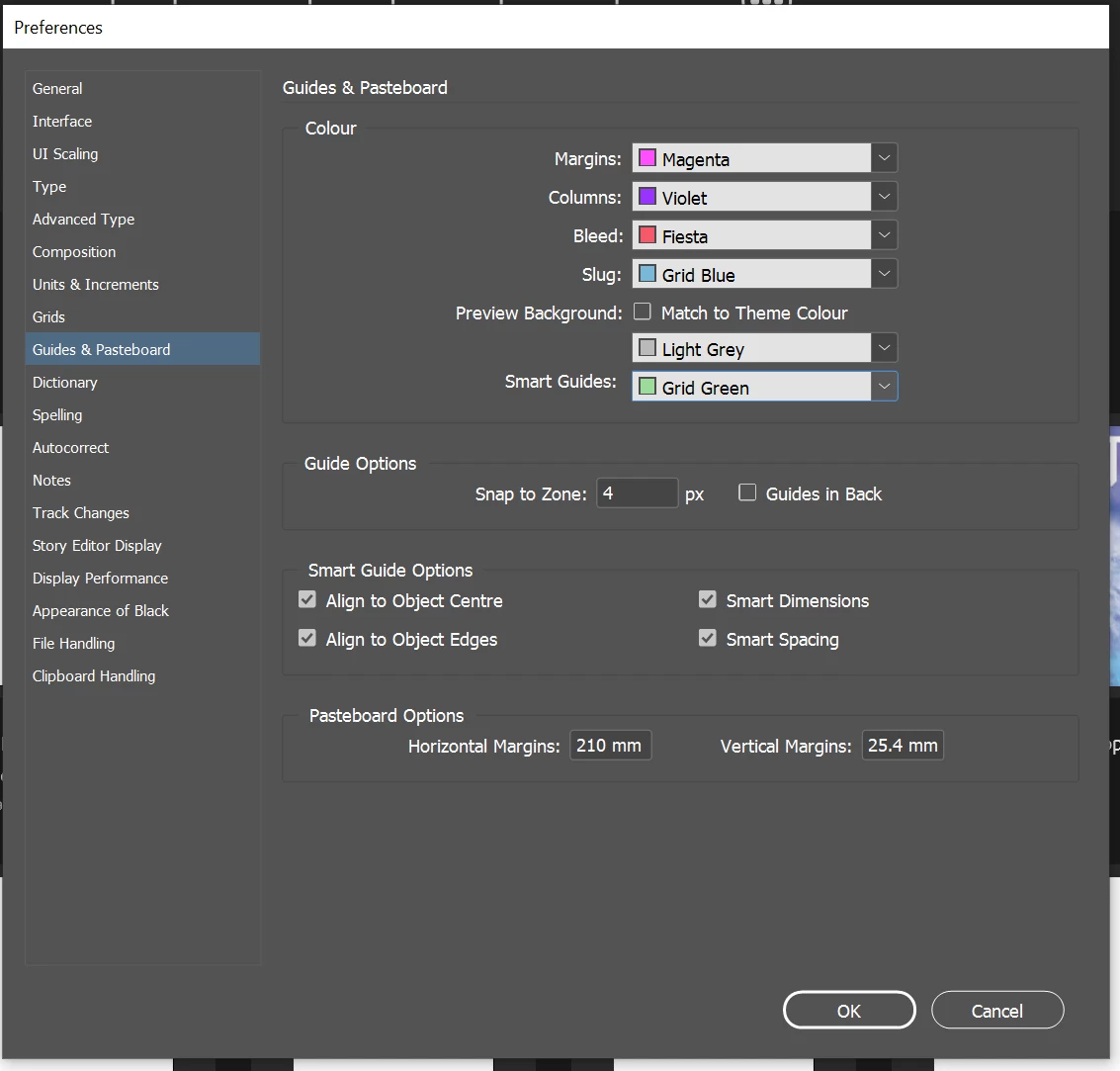Click the Grid Blue colour swatch
The image size is (1120, 1071).
point(647,274)
